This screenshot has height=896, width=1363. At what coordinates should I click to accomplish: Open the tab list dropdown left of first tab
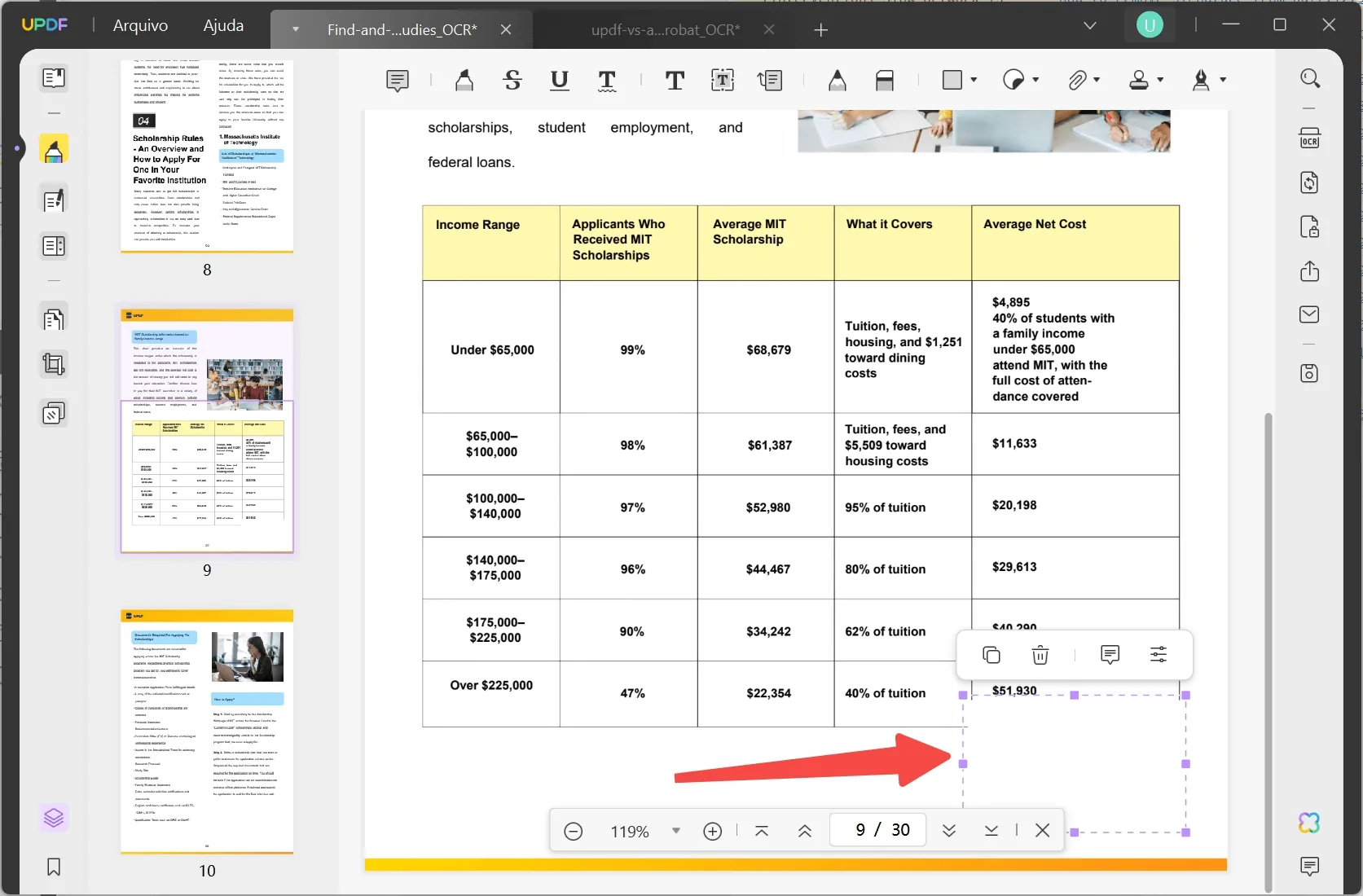coord(296,29)
